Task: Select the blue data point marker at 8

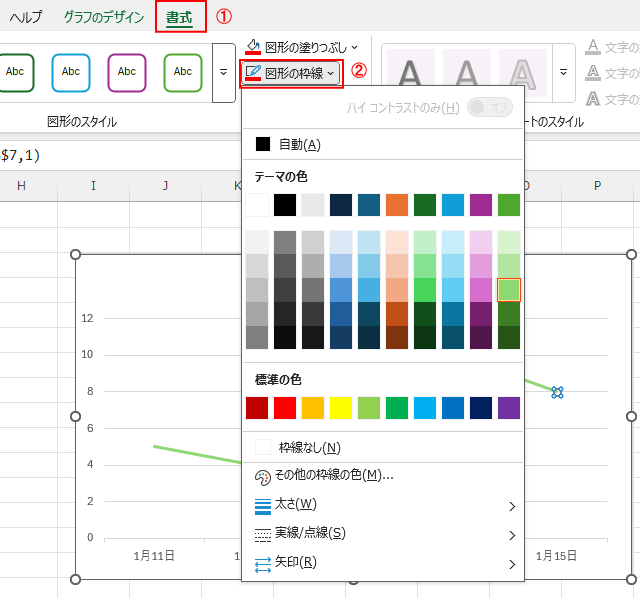Action: 557,392
